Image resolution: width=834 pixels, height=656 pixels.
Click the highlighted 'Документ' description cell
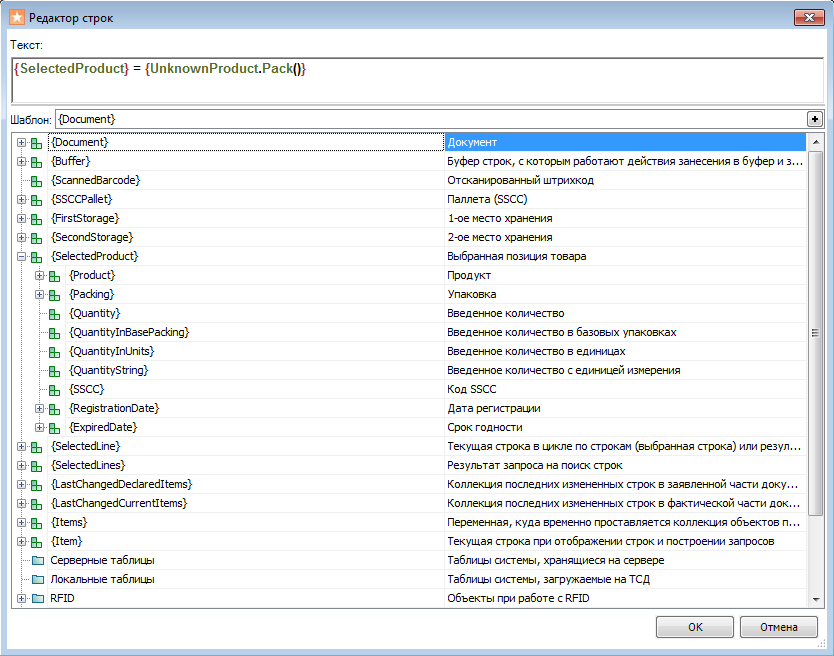coord(625,142)
